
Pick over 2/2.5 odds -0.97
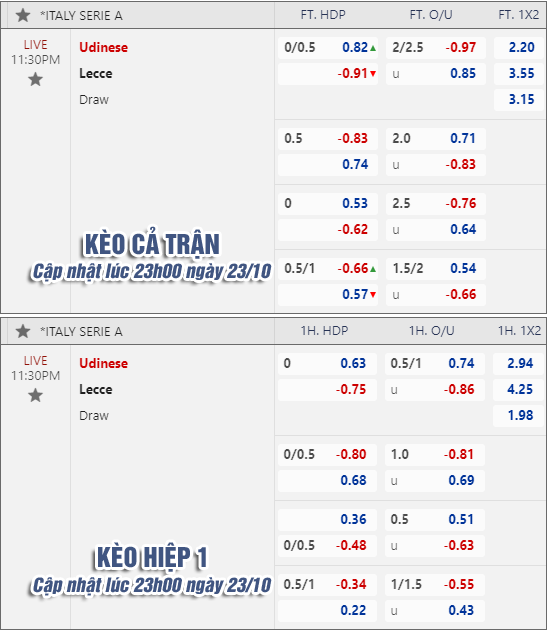click(x=436, y=48)
